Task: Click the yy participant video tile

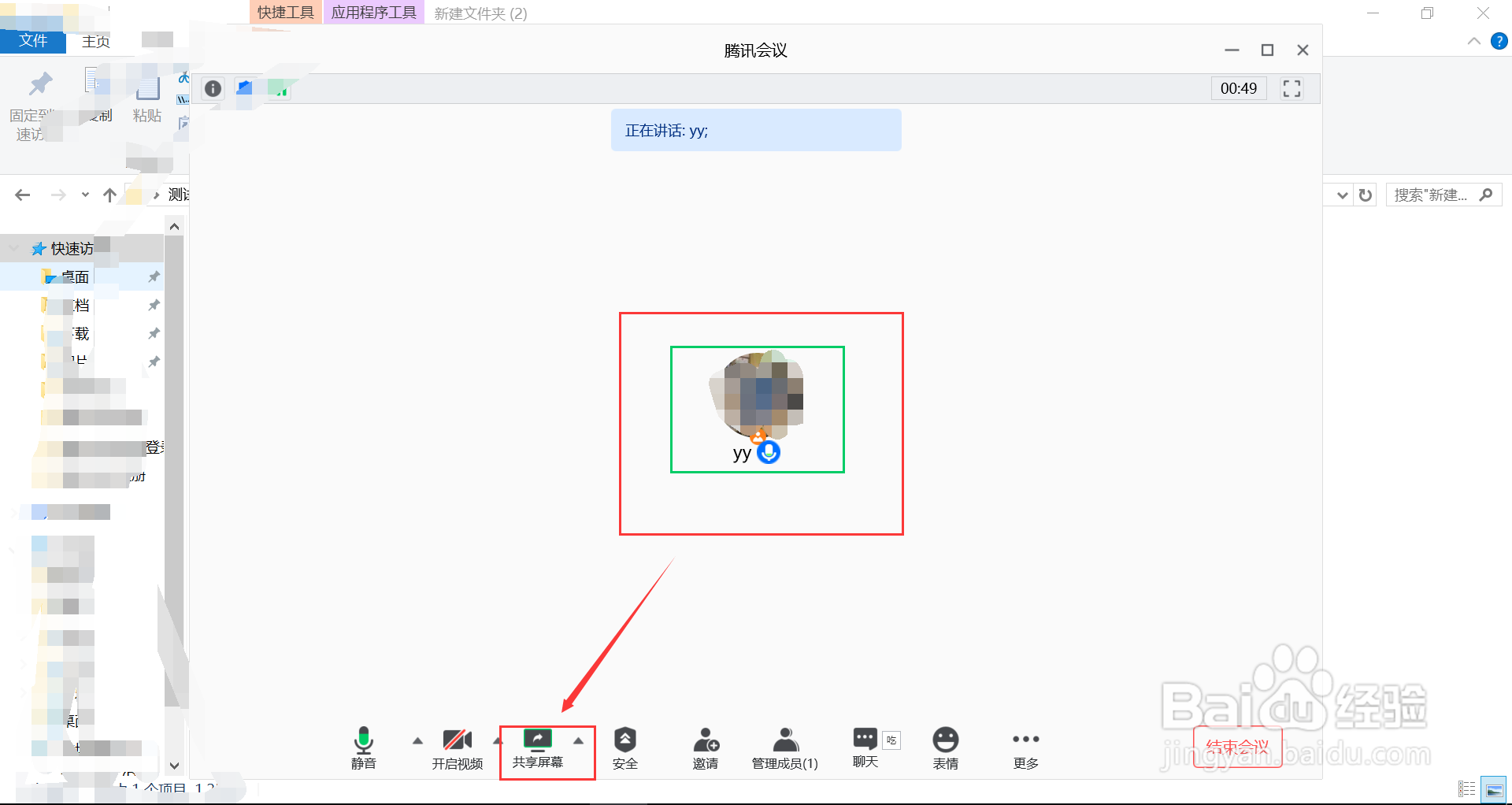Action: click(x=757, y=409)
